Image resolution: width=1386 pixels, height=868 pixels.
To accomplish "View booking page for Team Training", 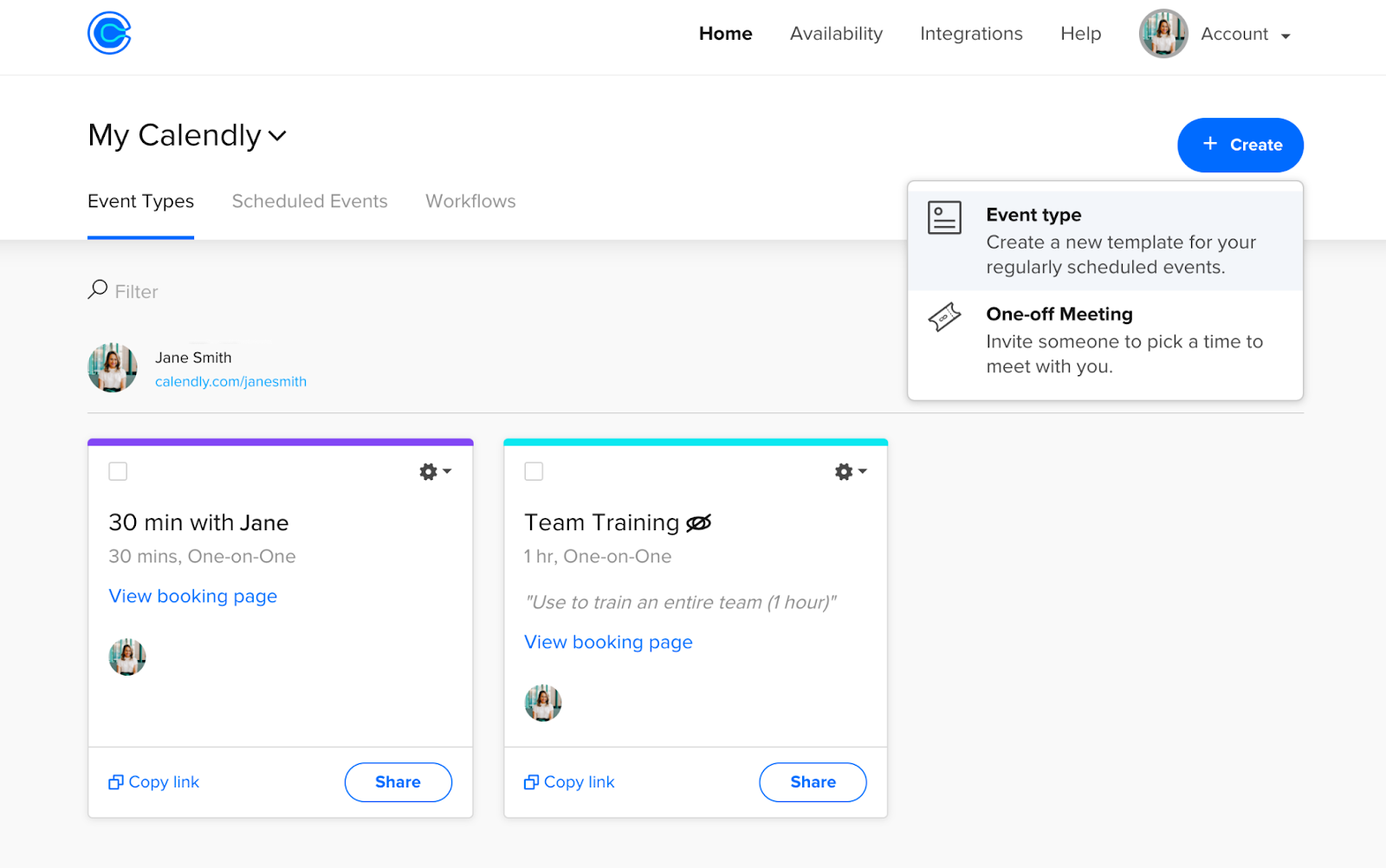I will point(608,642).
